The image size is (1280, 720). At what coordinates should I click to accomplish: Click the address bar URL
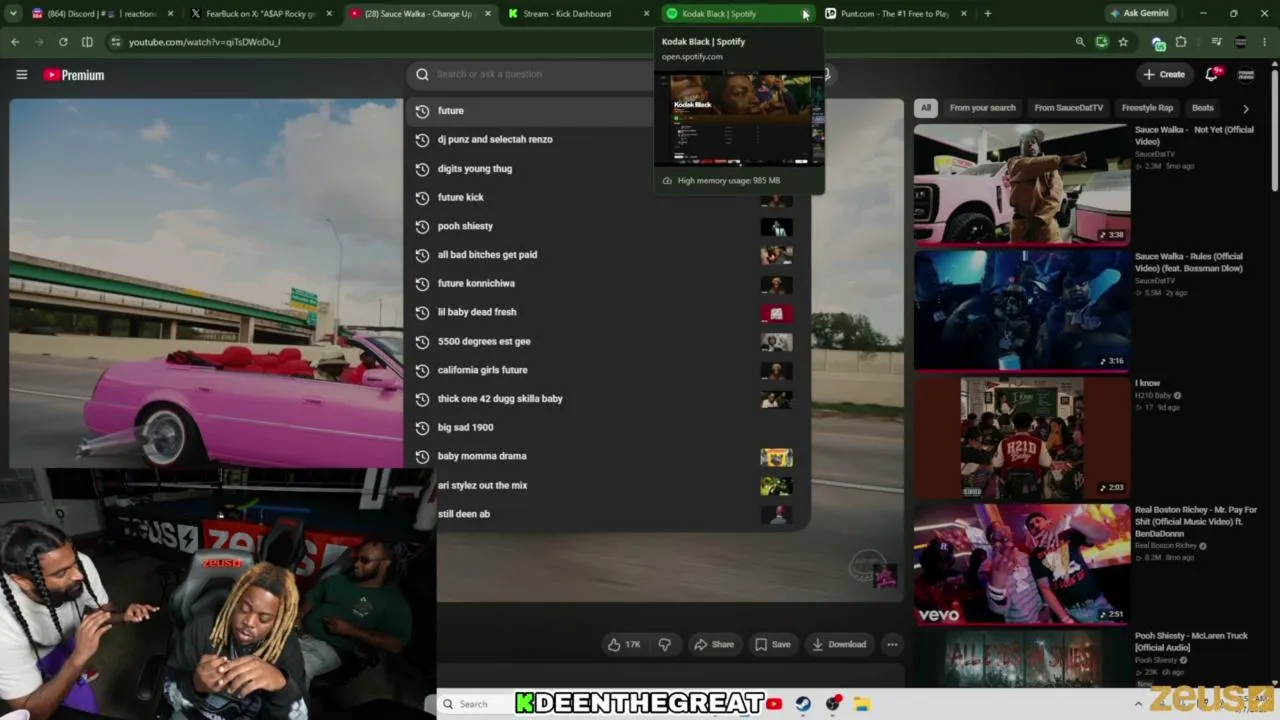[x=205, y=42]
